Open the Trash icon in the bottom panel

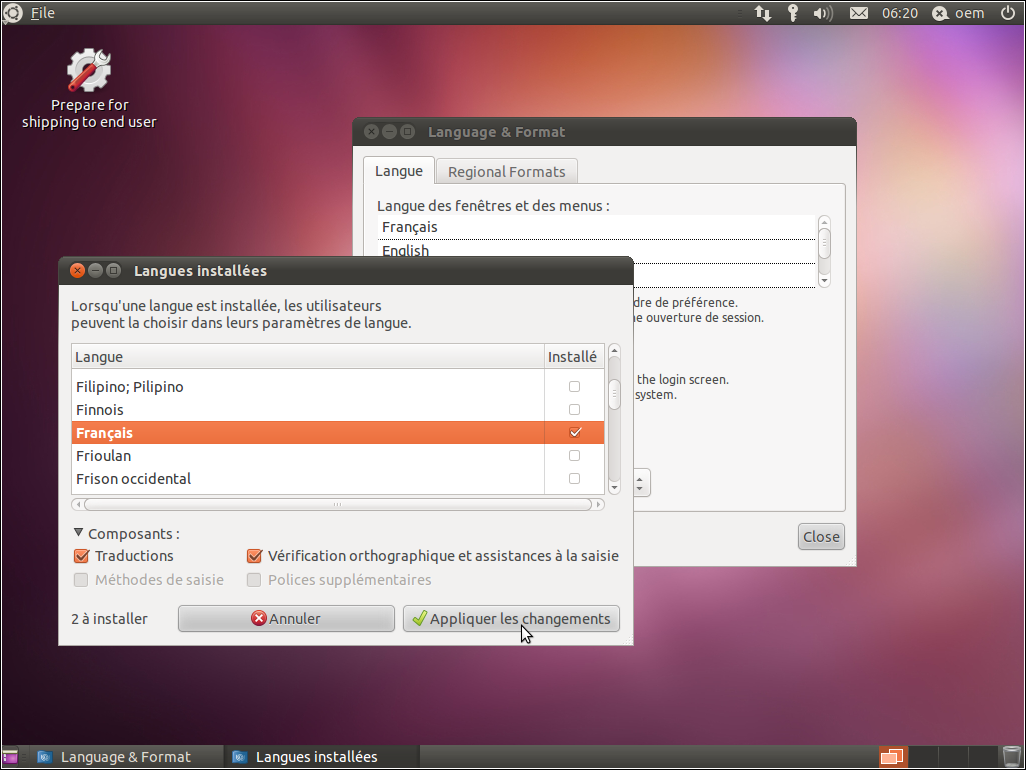(1011, 756)
